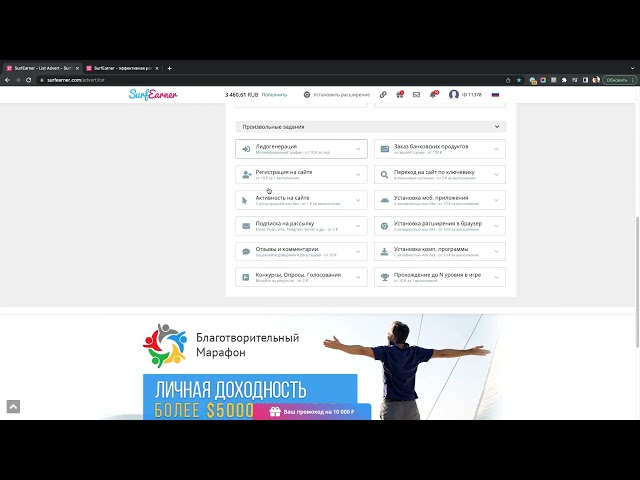
Task: Click Установить расширение in the header
Action: (x=337, y=95)
